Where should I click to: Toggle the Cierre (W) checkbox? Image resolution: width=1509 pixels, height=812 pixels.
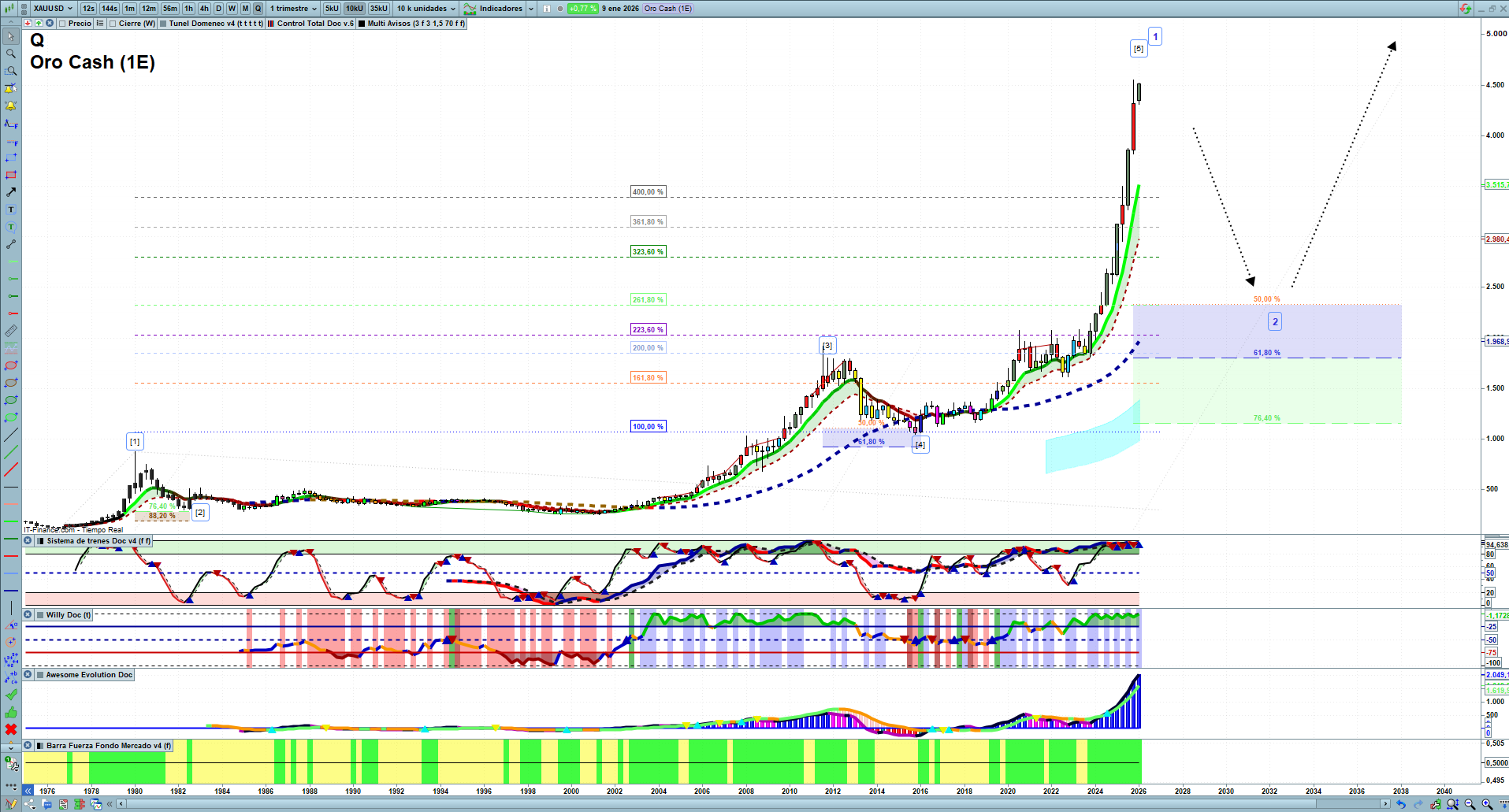click(113, 24)
